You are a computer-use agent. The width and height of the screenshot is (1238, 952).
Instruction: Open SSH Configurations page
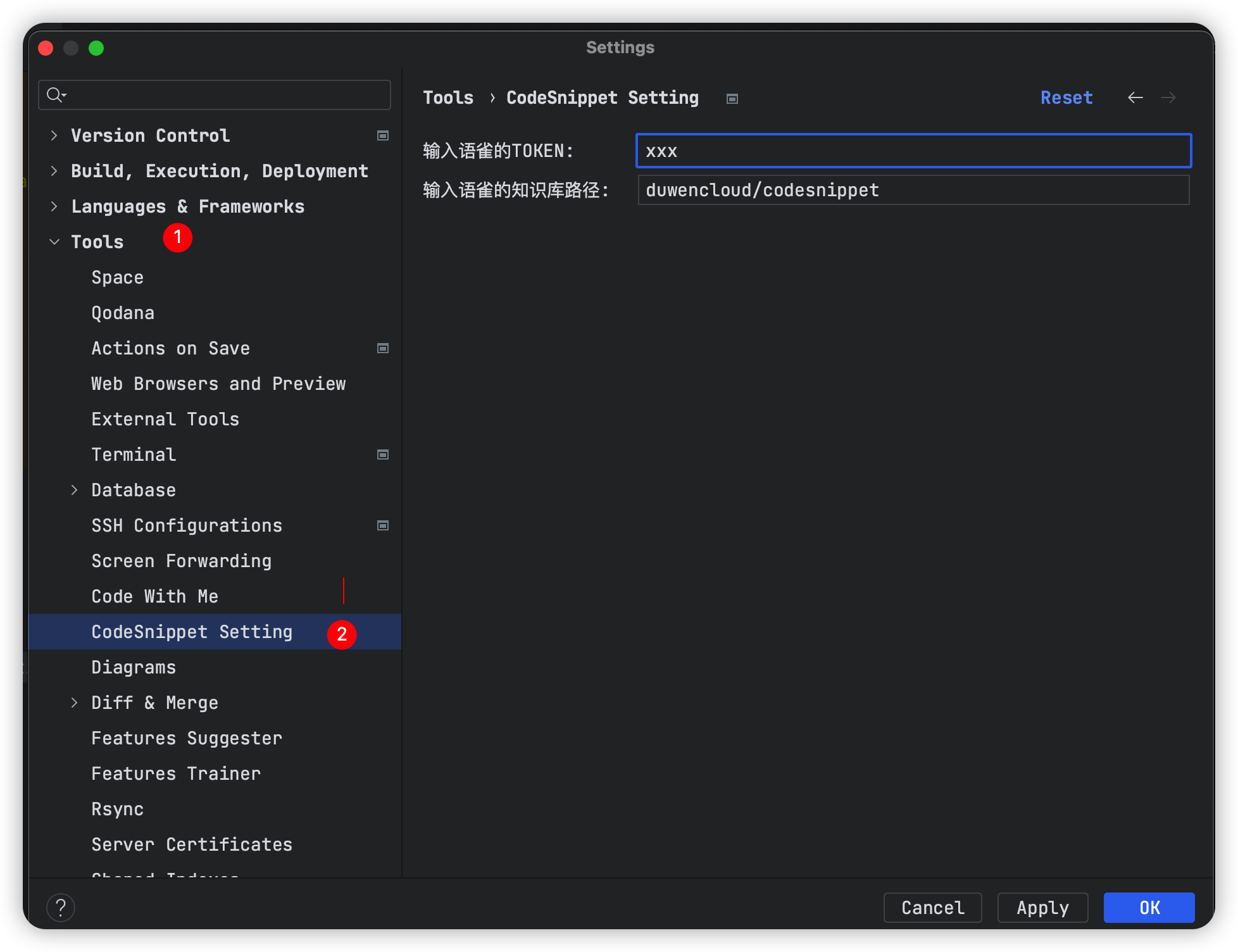tap(187, 525)
